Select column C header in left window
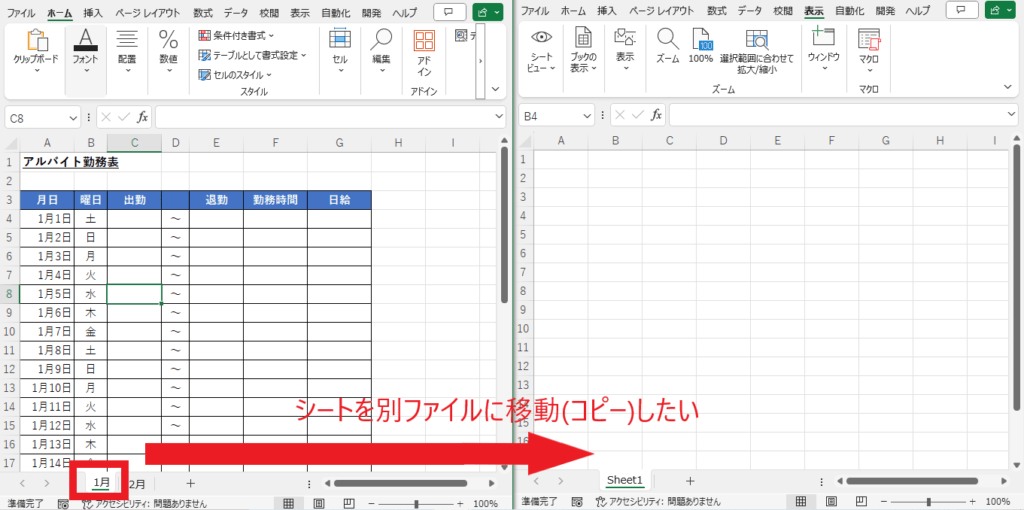The height and width of the screenshot is (510, 1024). point(134,142)
